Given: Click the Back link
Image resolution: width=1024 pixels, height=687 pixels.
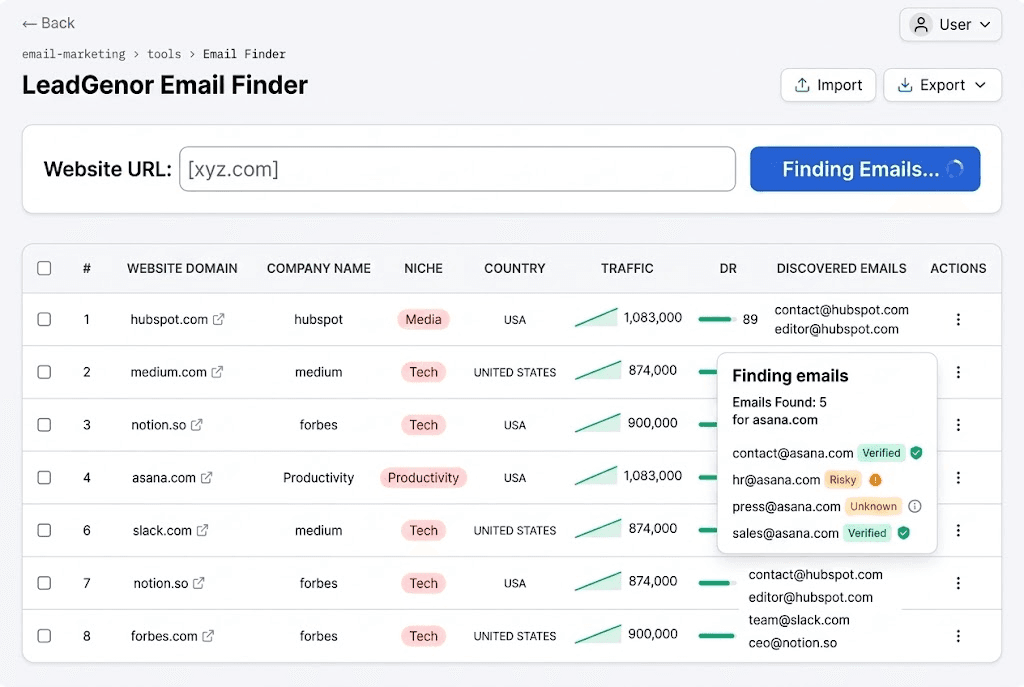Looking at the screenshot, I should 48,24.
